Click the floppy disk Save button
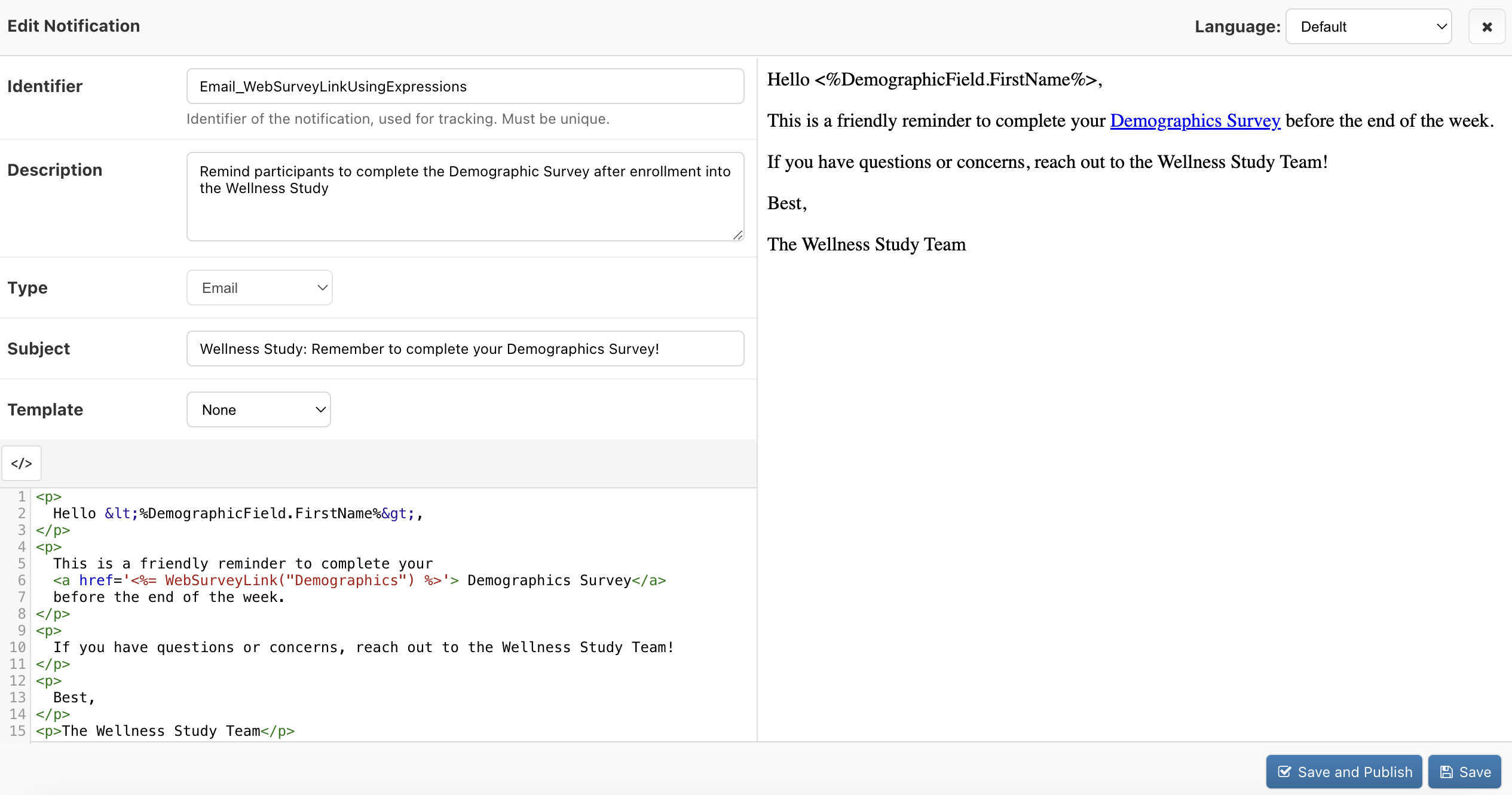Viewport: 1512px width, 795px height. (1465, 772)
